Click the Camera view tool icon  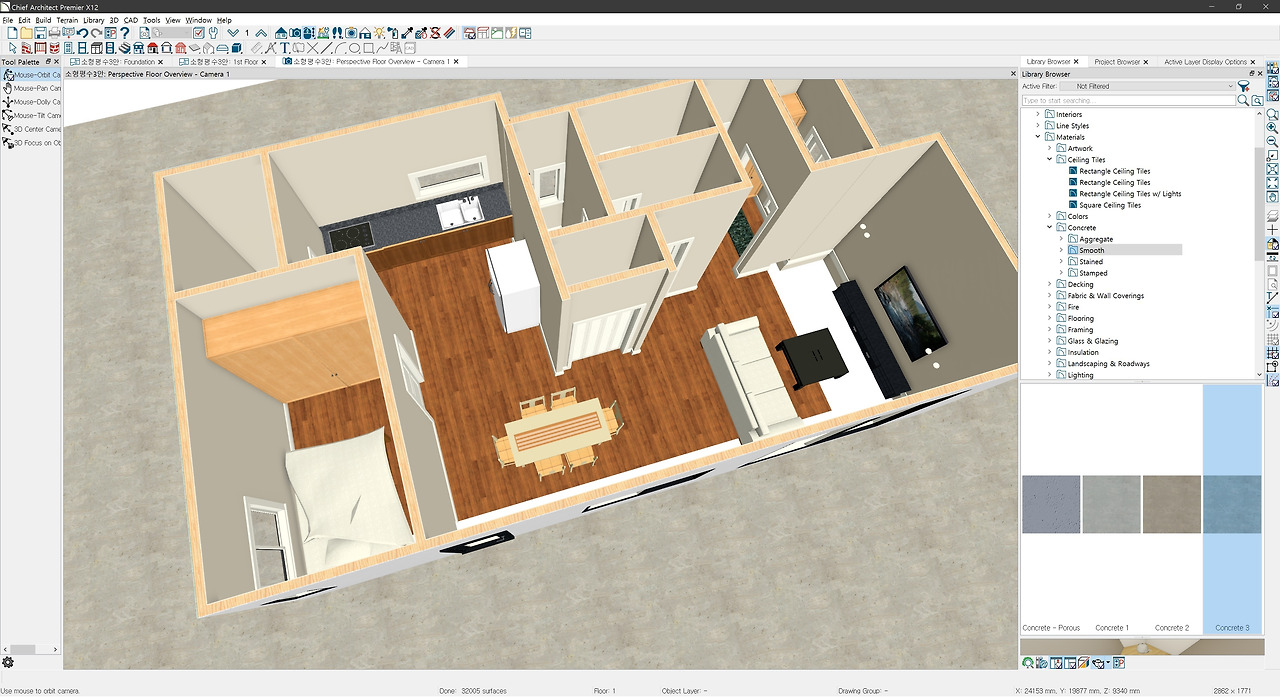295,33
